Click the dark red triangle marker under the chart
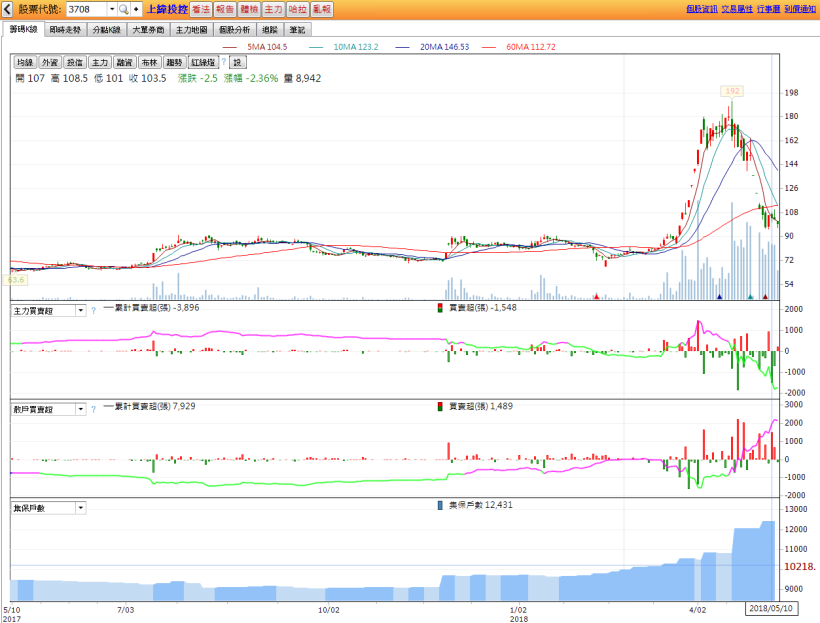Image resolution: width=820 pixels, height=623 pixels. tap(765, 297)
